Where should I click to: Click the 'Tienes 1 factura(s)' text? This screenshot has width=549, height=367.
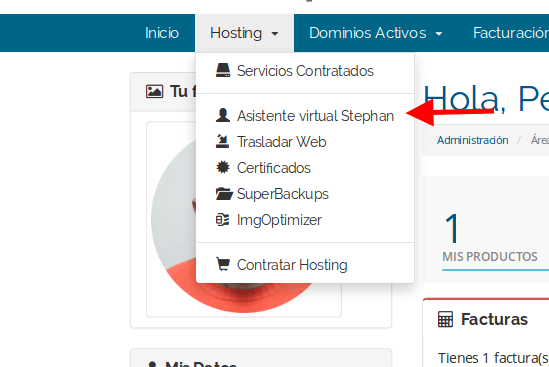point(493,358)
